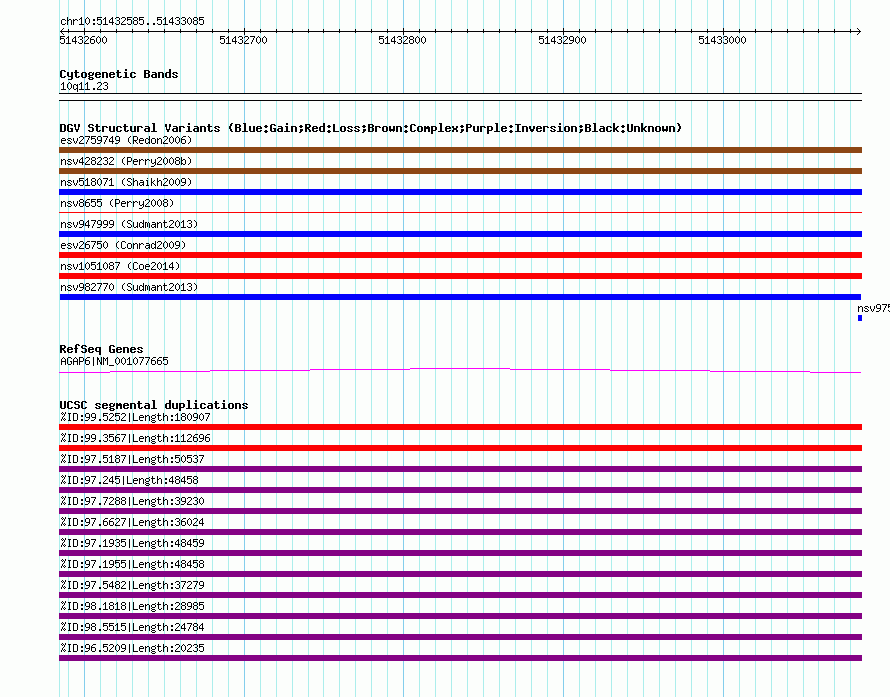Select the UCSC segmental duplications track title
890x697 pixels.
(x=154, y=405)
